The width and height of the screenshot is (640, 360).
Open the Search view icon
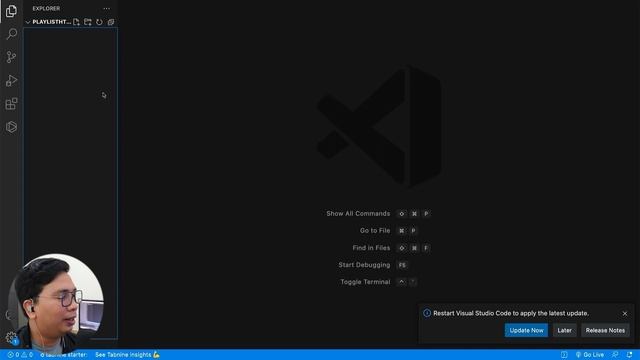pyautogui.click(x=11, y=34)
